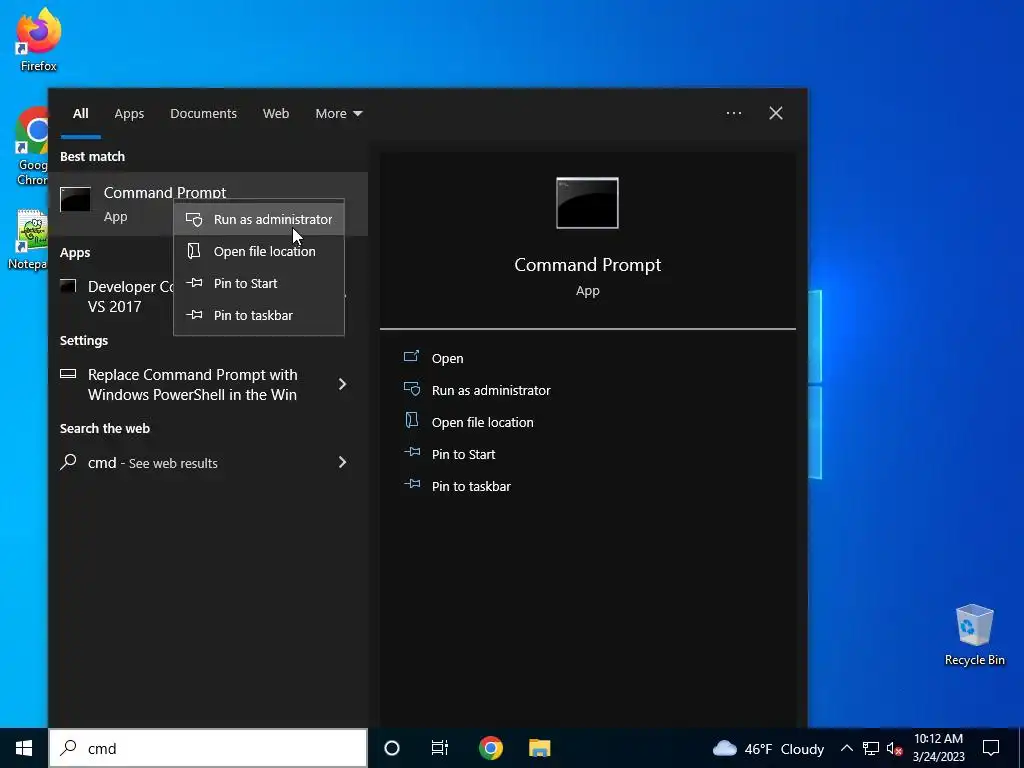Switch to the Web search tab
Screen dimensions: 1024x768
coord(276,114)
